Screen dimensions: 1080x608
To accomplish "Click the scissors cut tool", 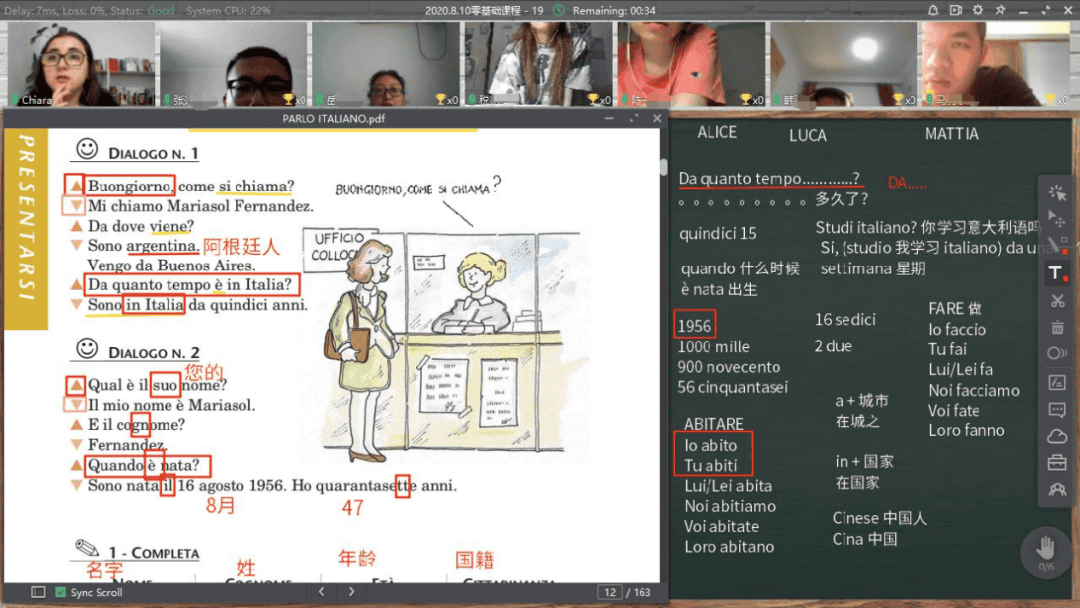I will click(x=1057, y=300).
